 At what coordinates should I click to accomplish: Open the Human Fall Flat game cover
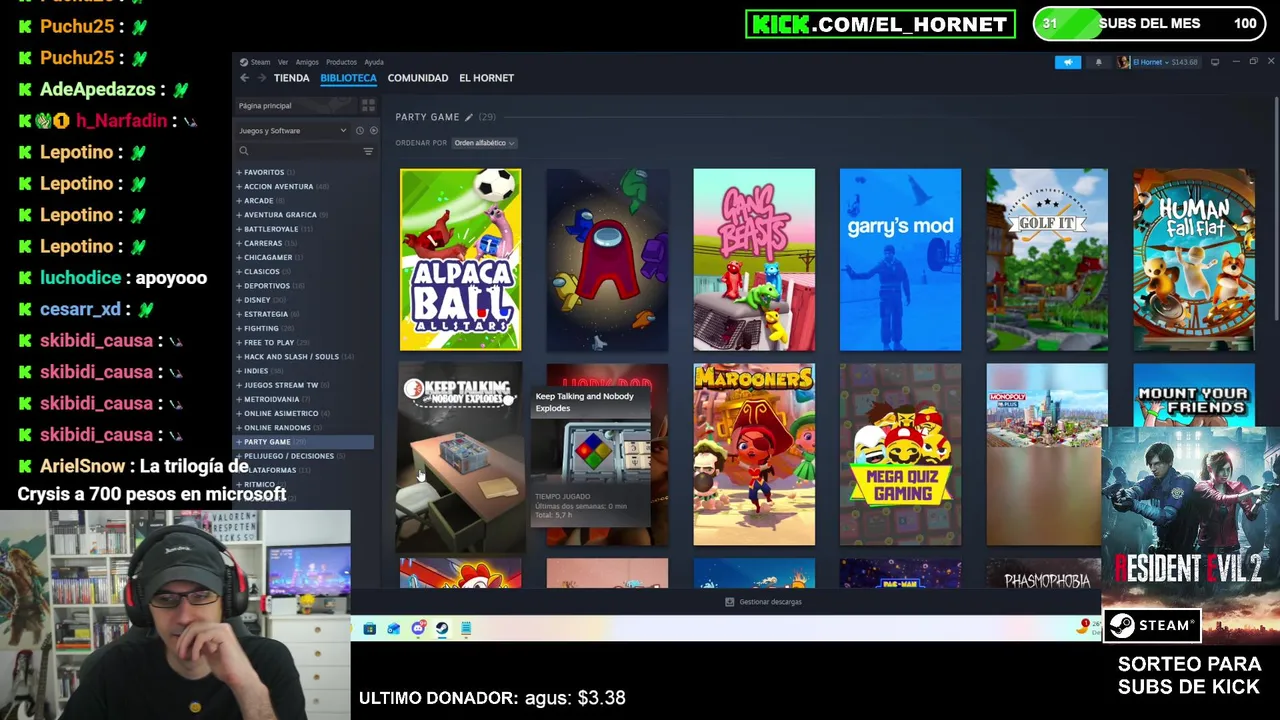[1194, 260]
